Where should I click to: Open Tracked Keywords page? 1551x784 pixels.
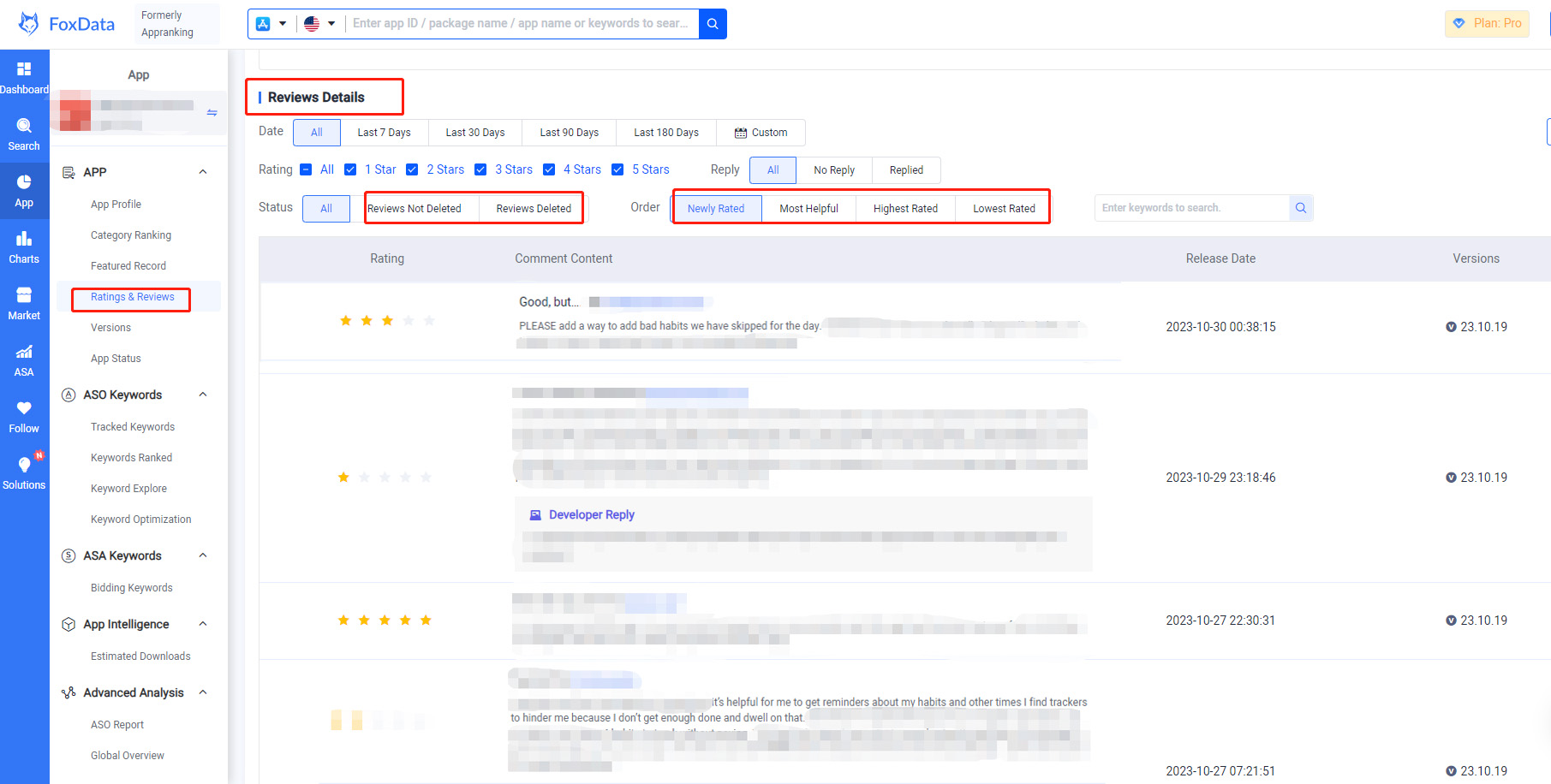[x=133, y=427]
